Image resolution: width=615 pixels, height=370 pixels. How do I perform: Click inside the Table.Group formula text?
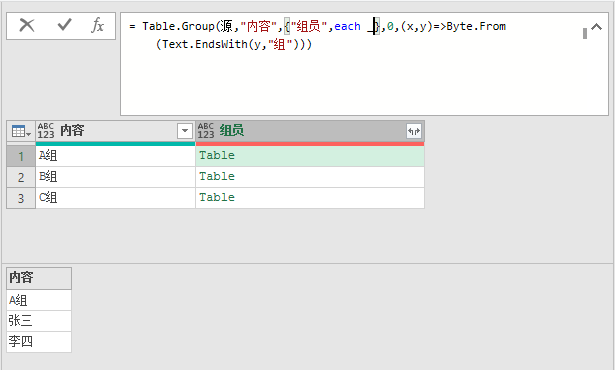coord(318,35)
